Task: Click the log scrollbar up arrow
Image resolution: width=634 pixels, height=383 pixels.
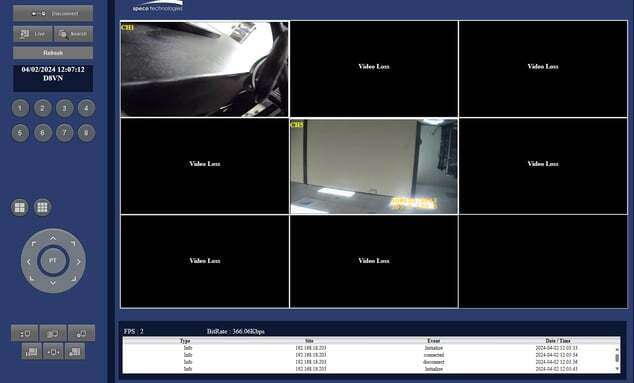Action: 617,349
